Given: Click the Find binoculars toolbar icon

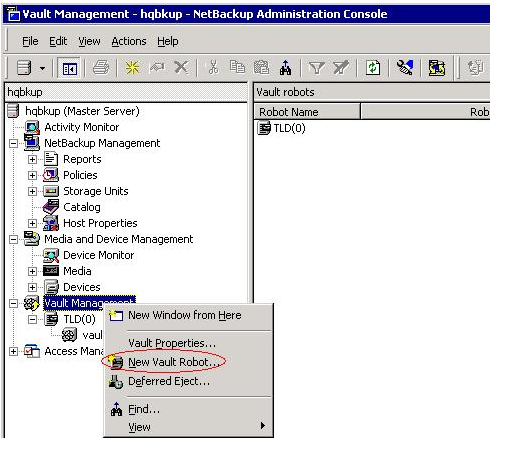Looking at the screenshot, I should coord(285,68).
